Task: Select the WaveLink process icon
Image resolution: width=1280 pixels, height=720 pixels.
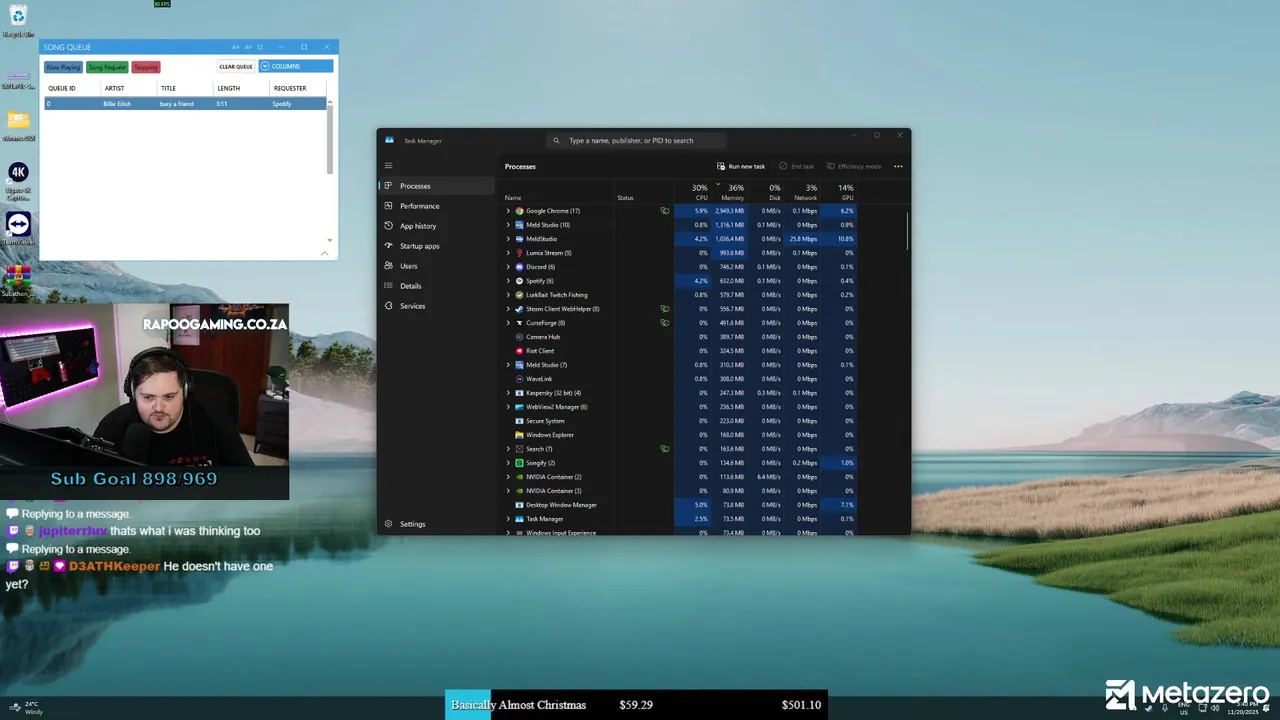Action: [x=519, y=379]
